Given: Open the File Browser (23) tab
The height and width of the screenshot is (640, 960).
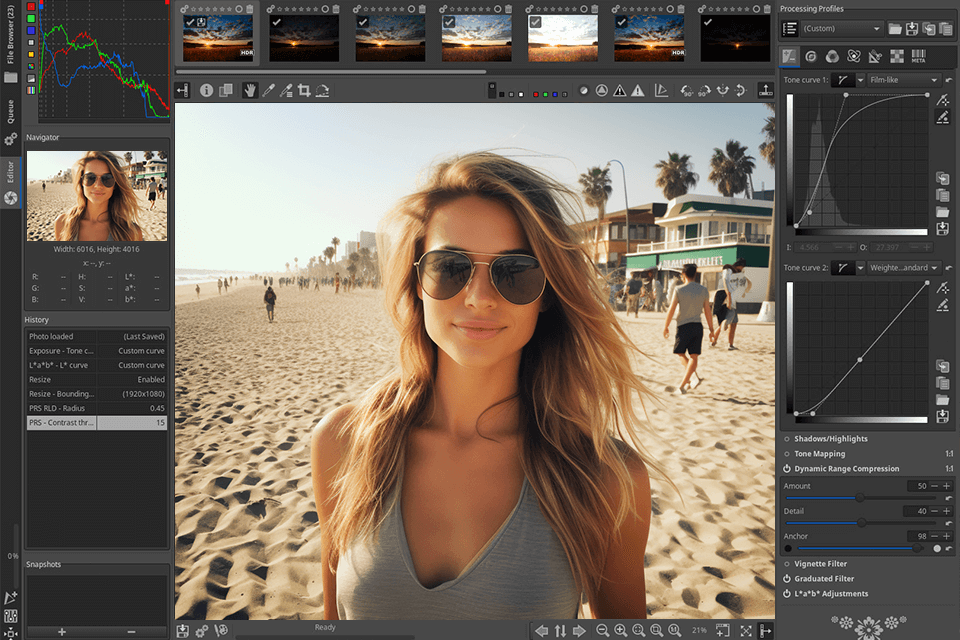Looking at the screenshot, I should pos(10,43).
